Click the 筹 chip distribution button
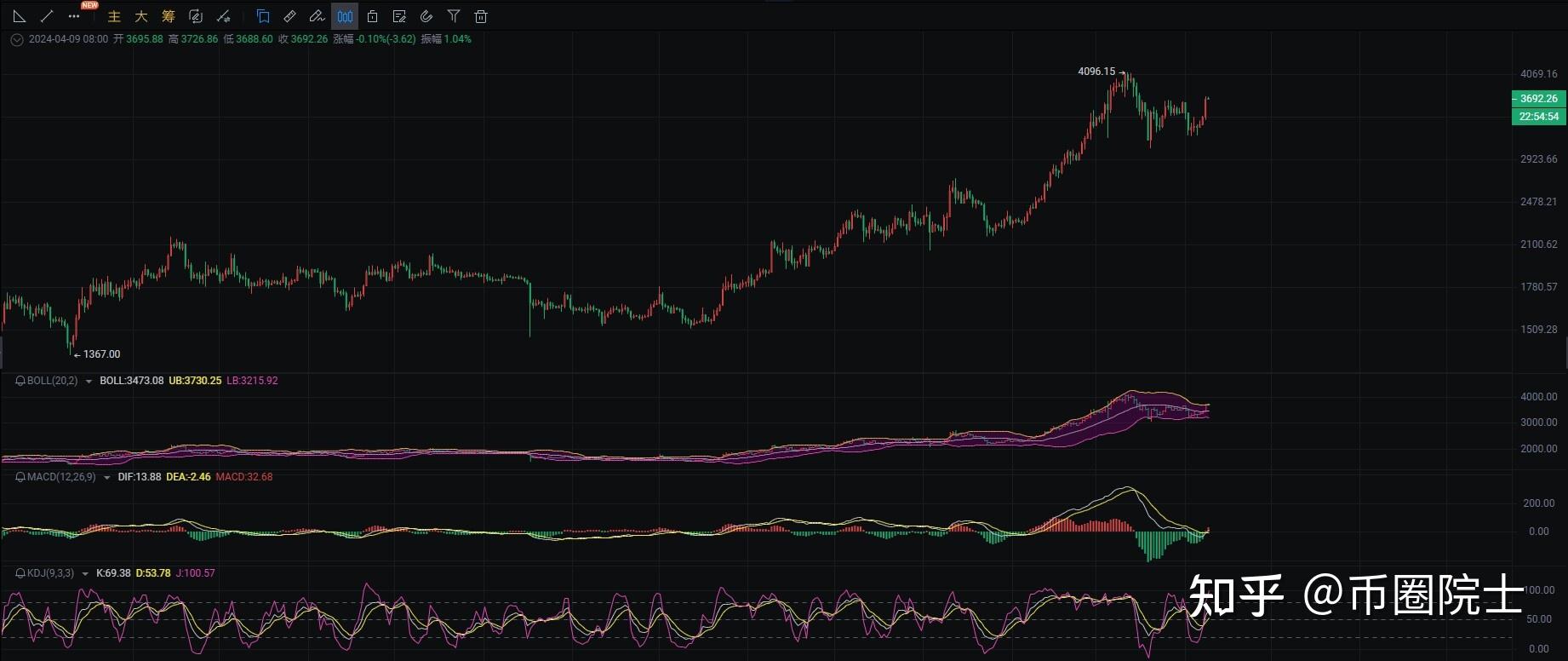Image resolution: width=1568 pixels, height=661 pixels. click(x=169, y=16)
